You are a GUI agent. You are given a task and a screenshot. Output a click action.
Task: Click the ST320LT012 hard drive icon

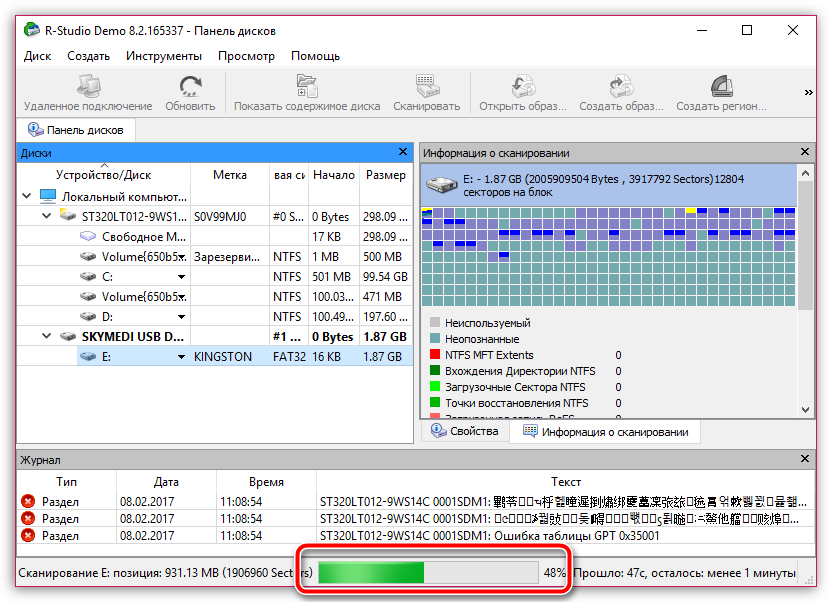pyautogui.click(x=68, y=216)
